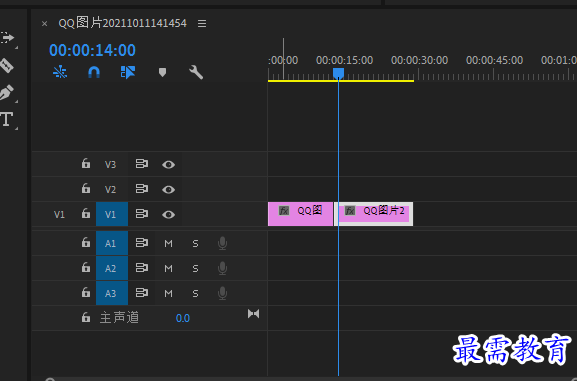Click the ruler at 00:00:45:00
The image size is (577, 381).
coord(494,60)
